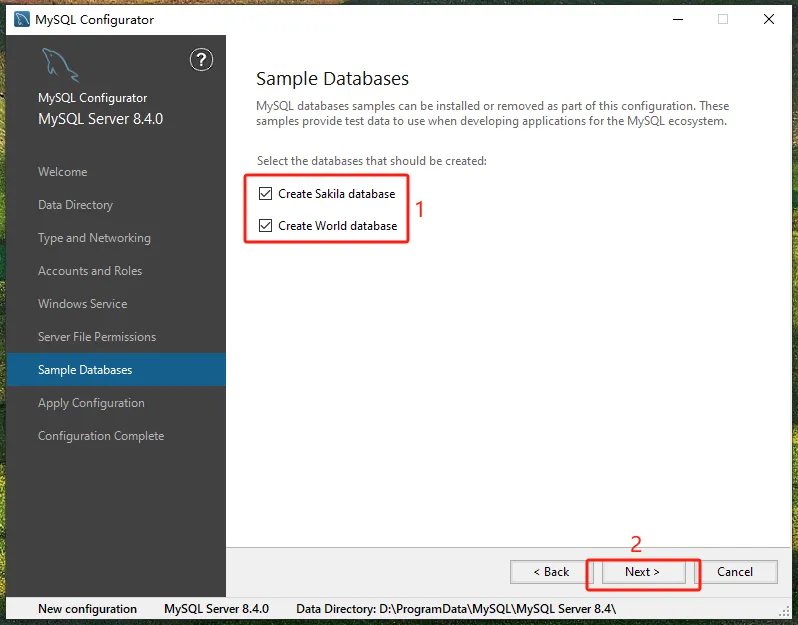Click 'MySQL Server 8.4.0' in status bar
Screen dimensions: 798x625
pyautogui.click(x=216, y=609)
